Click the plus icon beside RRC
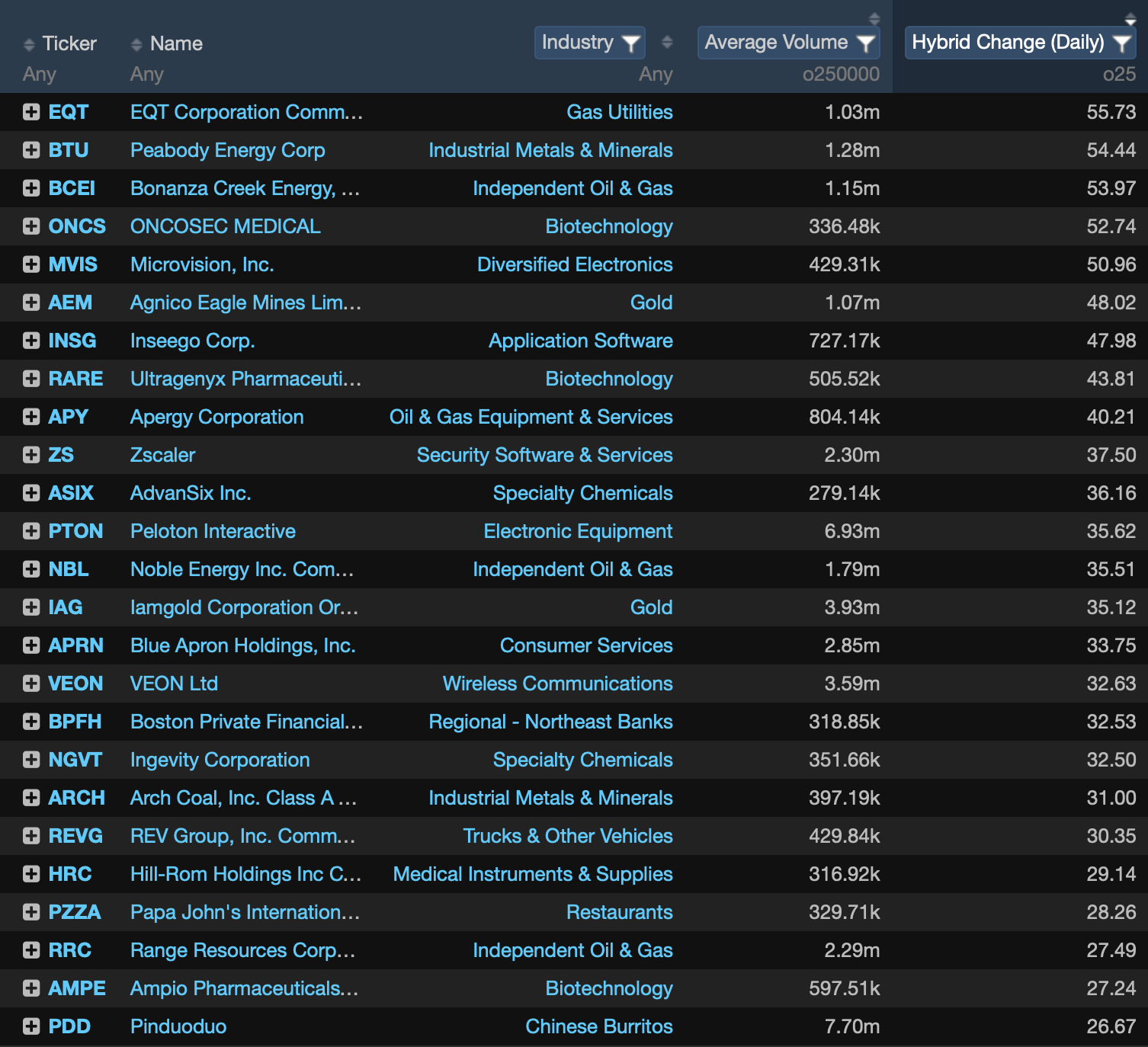The width and height of the screenshot is (1148, 1047). tap(31, 950)
